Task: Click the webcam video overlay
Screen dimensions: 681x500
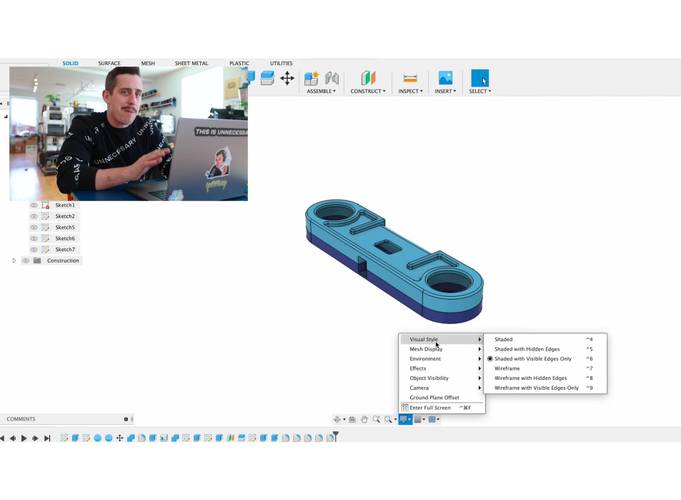Action: point(129,133)
